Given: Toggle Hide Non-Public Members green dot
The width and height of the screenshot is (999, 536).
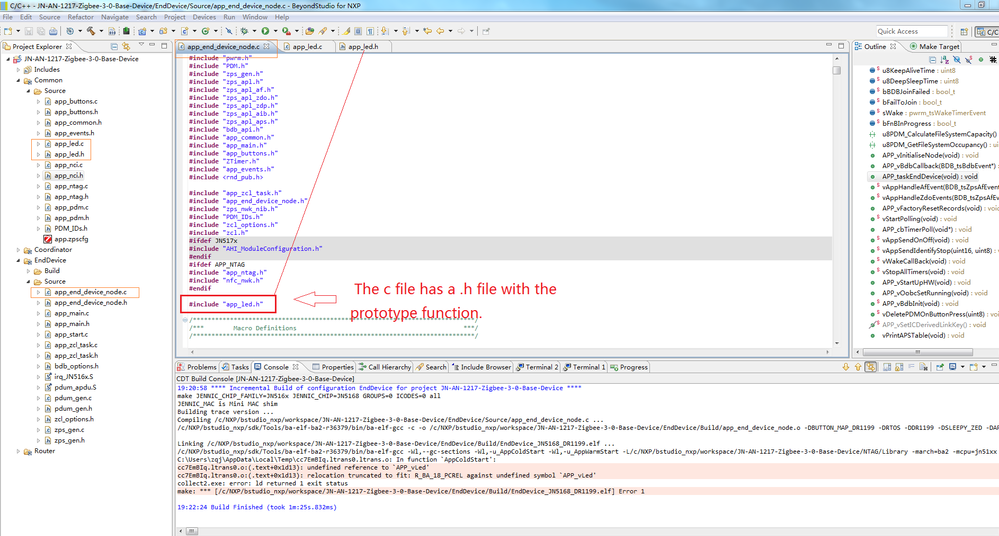Looking at the screenshot, I should [981, 59].
